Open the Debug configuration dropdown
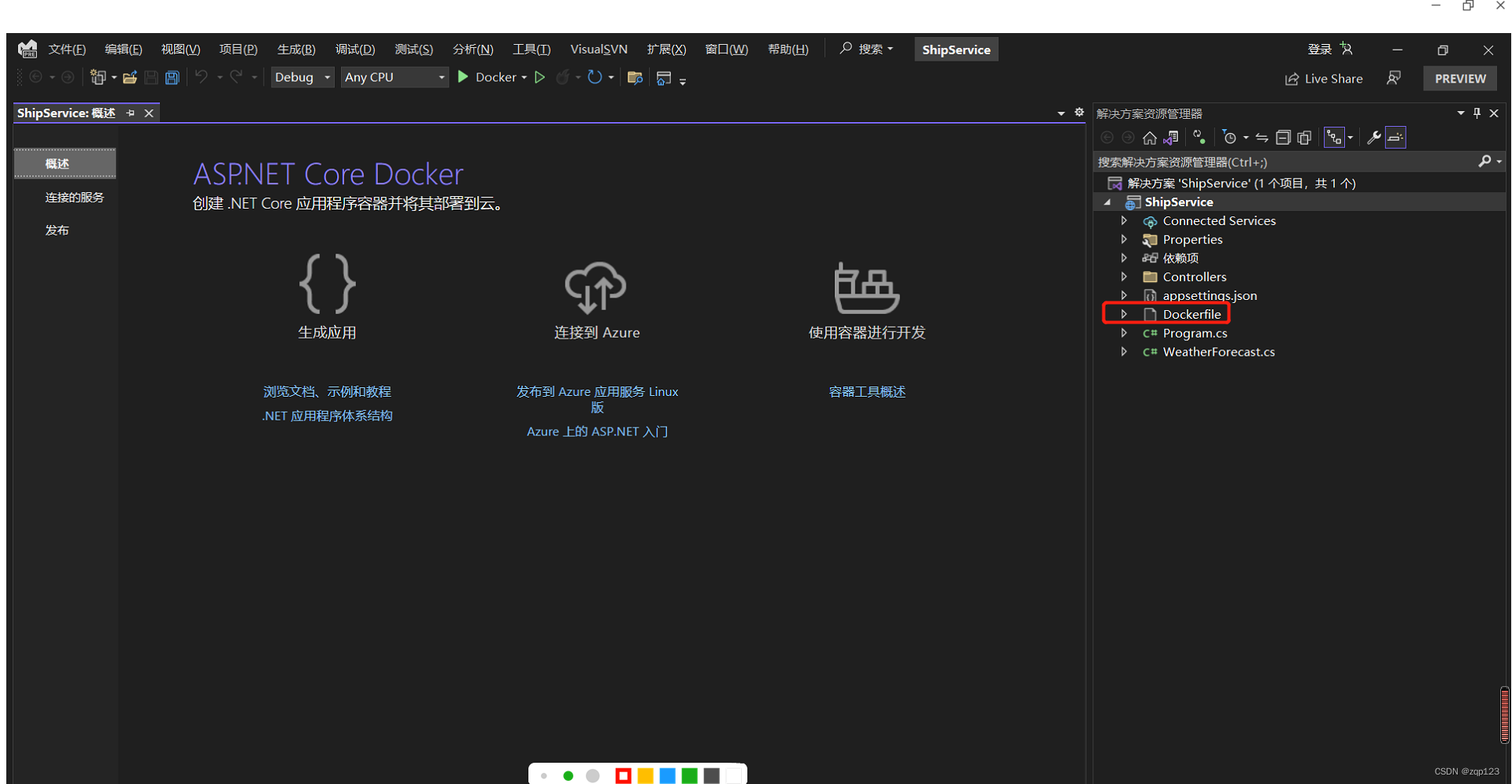Screen dimensions: 1512x784 tap(302, 76)
